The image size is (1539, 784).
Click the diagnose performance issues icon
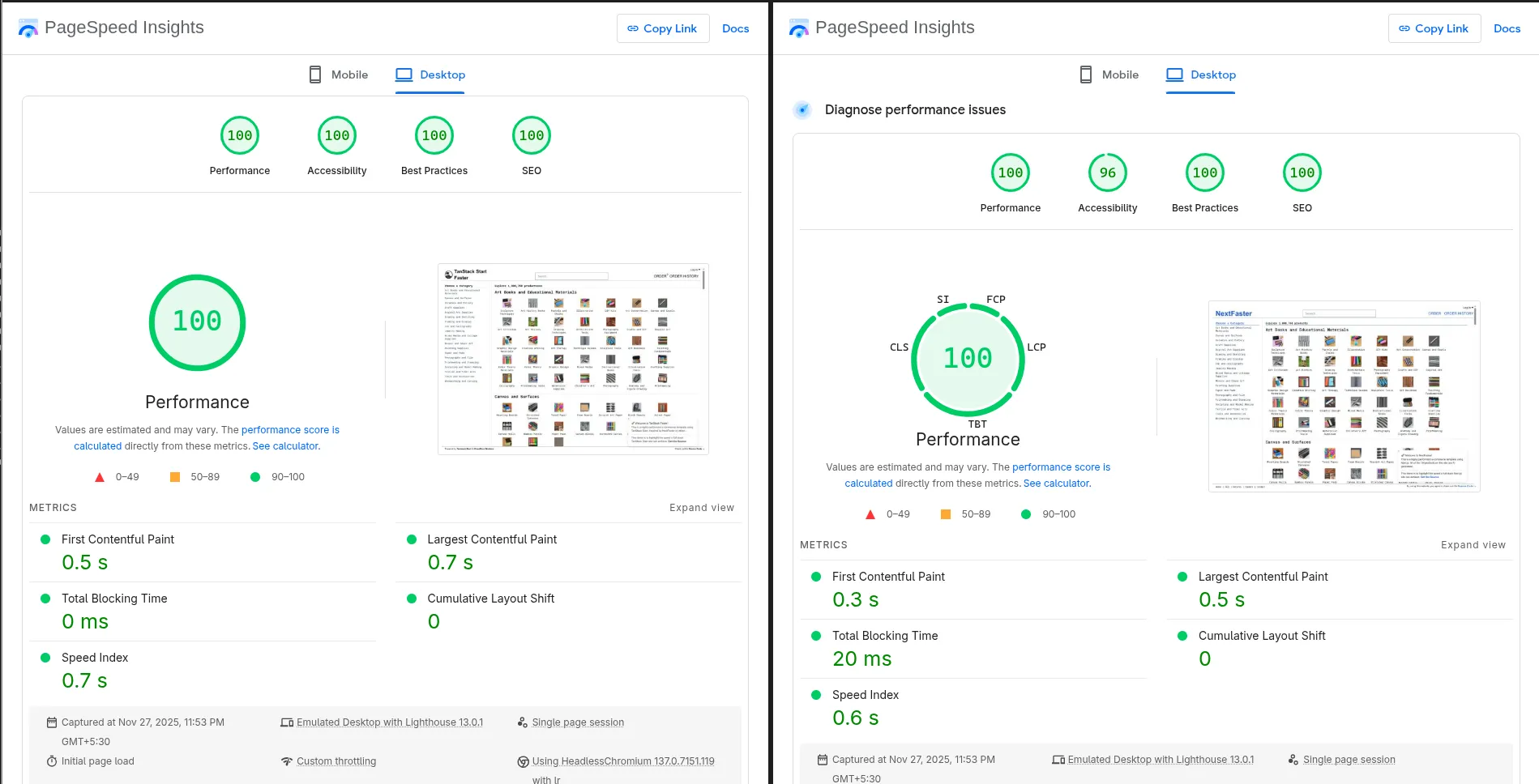point(802,110)
